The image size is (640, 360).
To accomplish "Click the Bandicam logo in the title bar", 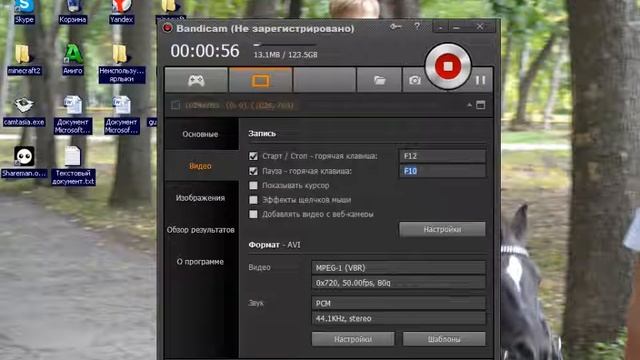I will [x=167, y=28].
